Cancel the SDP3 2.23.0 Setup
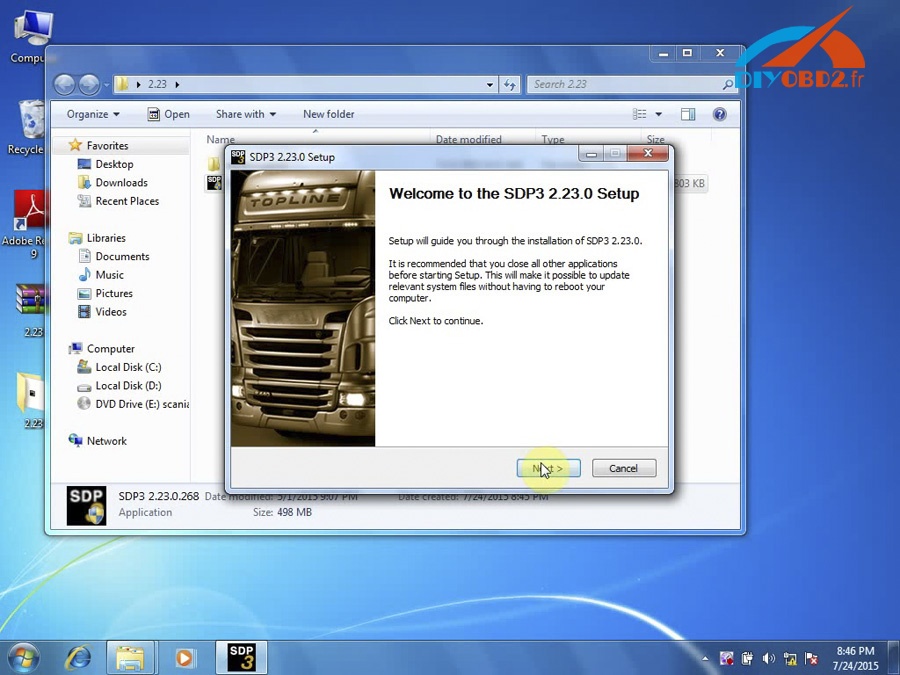 [x=624, y=468]
